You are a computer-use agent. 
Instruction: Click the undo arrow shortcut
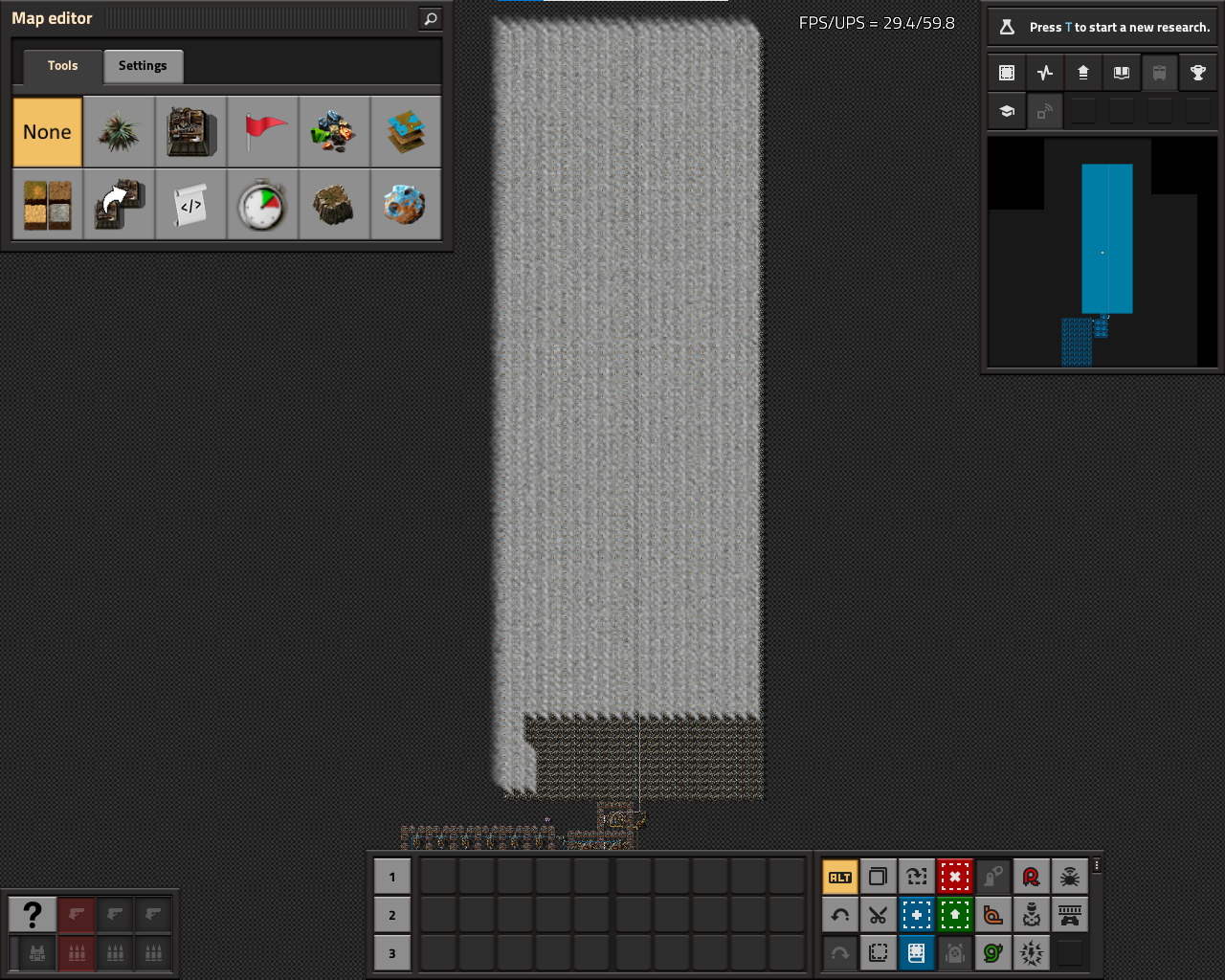coord(840,915)
